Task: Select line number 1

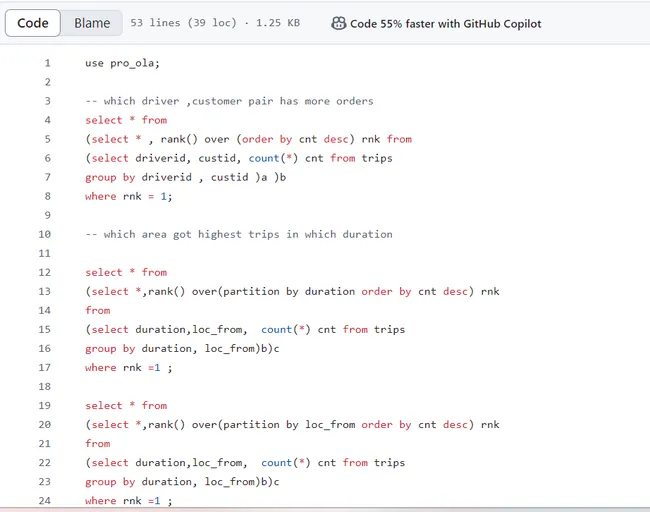Action: [x=47, y=63]
